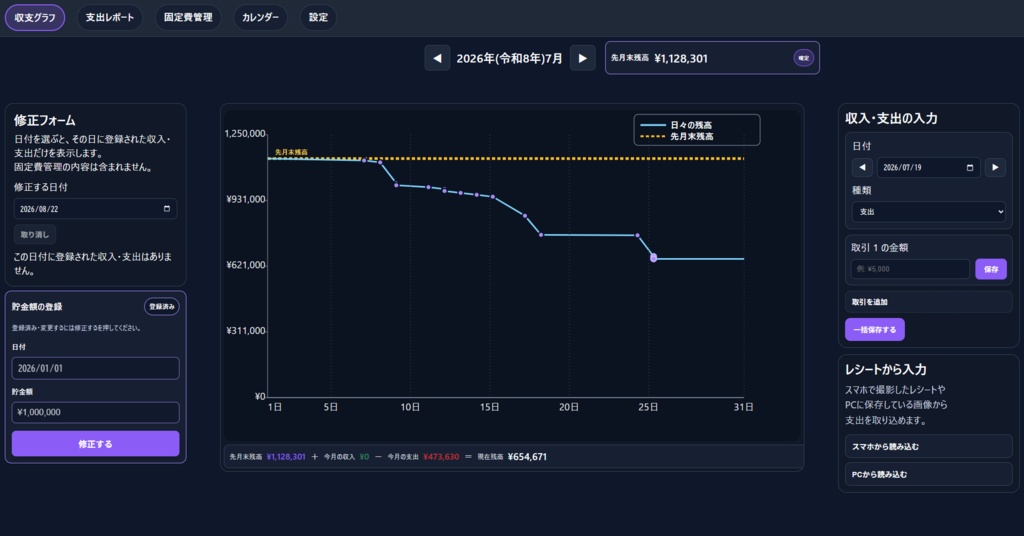1024x536 pixels.
Task: Click PCから読み込む button
Action: point(928,475)
